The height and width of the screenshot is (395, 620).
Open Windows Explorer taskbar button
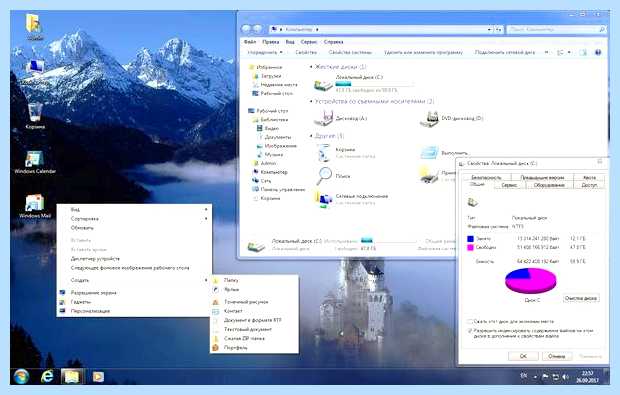(72, 376)
